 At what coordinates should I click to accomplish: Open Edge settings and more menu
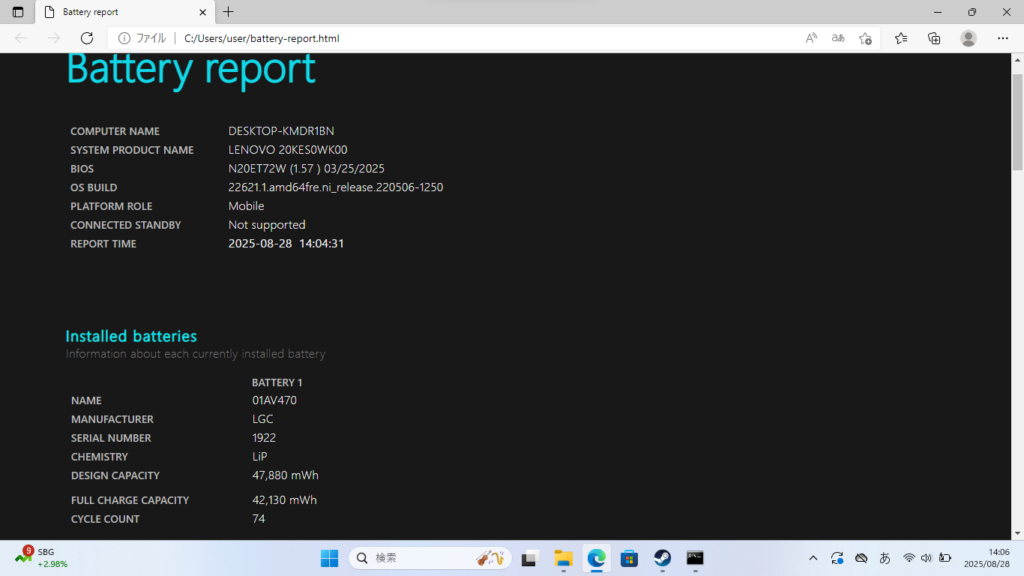pos(1003,38)
